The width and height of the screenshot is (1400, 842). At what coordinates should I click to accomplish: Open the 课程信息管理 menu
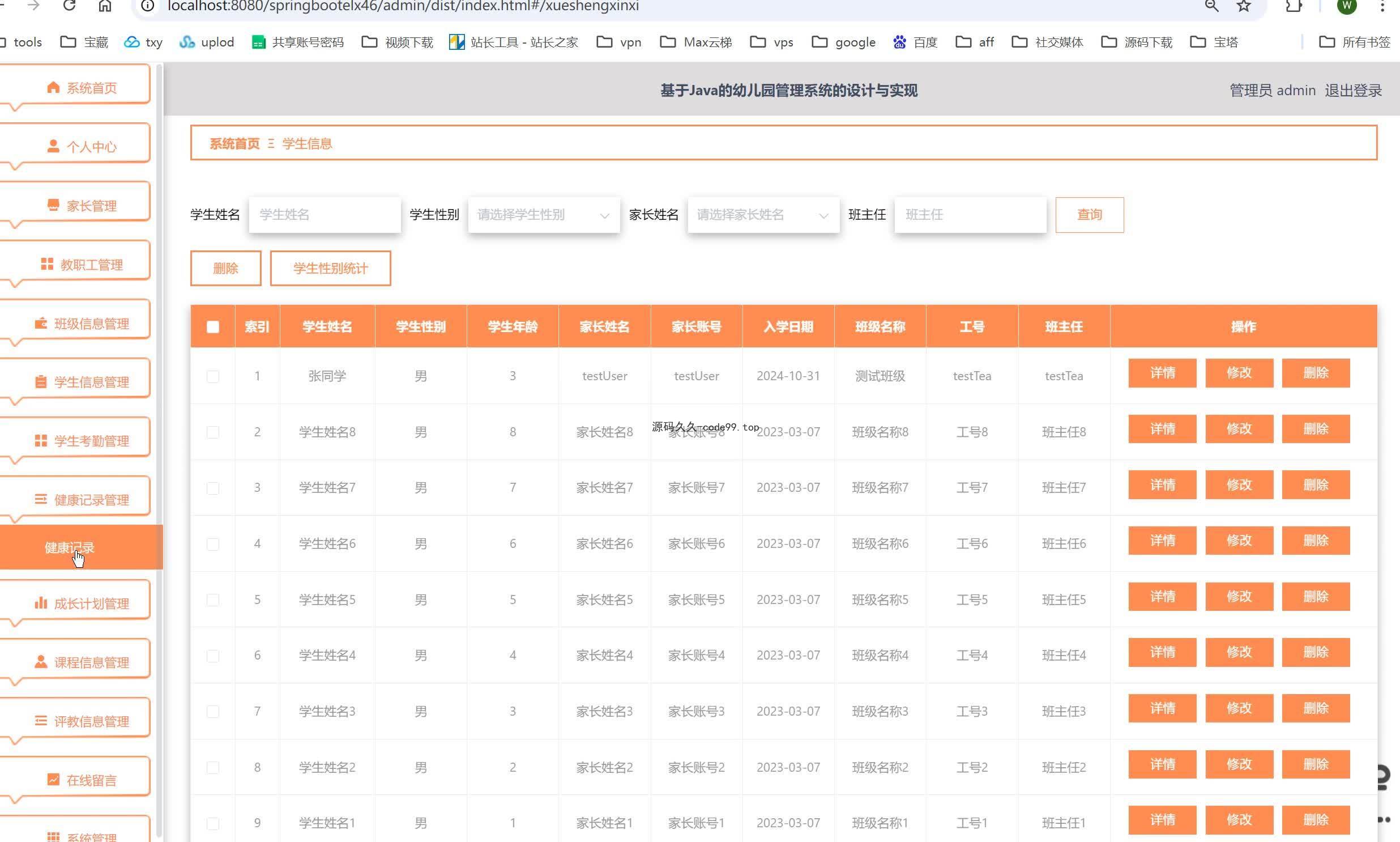tap(75, 658)
